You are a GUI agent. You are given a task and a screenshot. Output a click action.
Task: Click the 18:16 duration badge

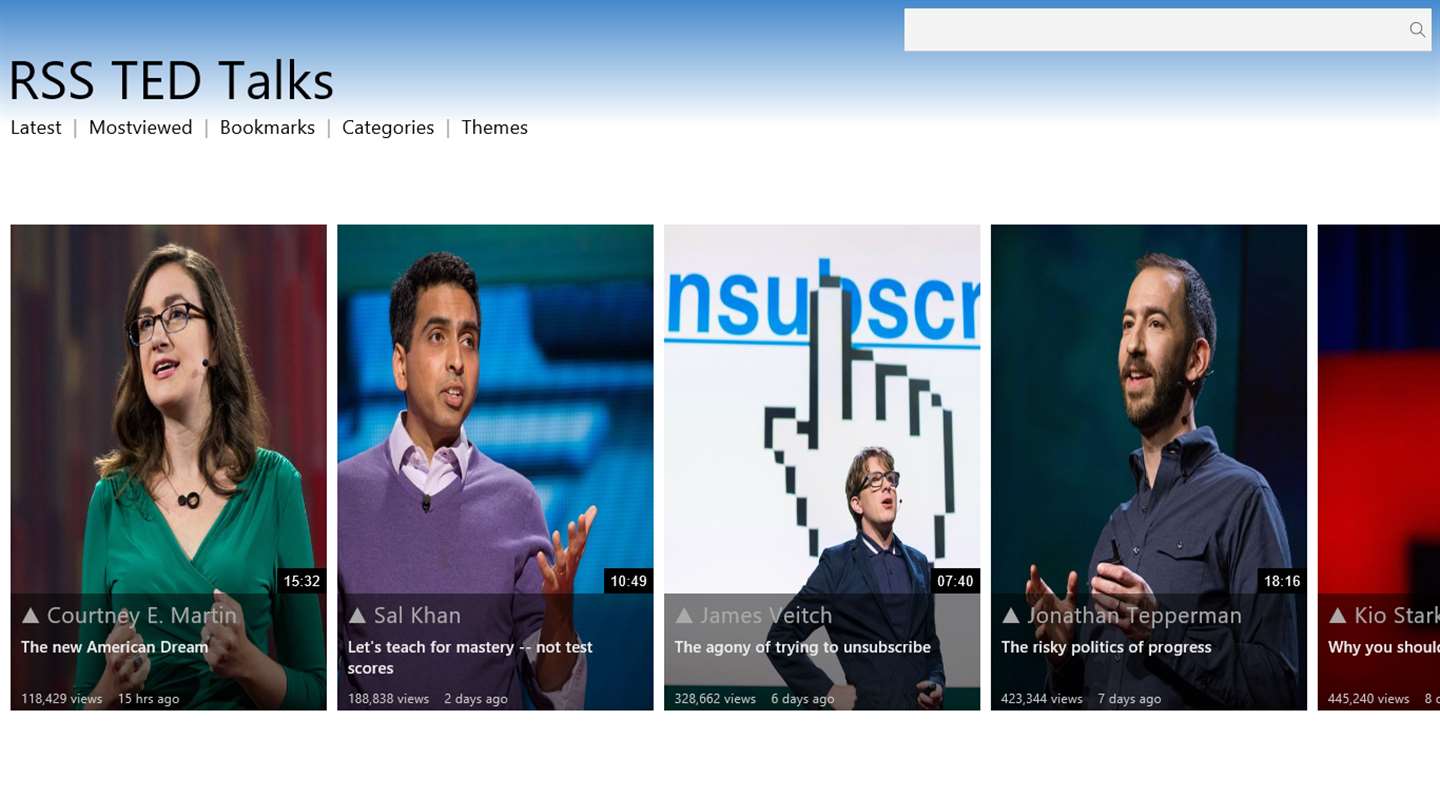[1282, 581]
